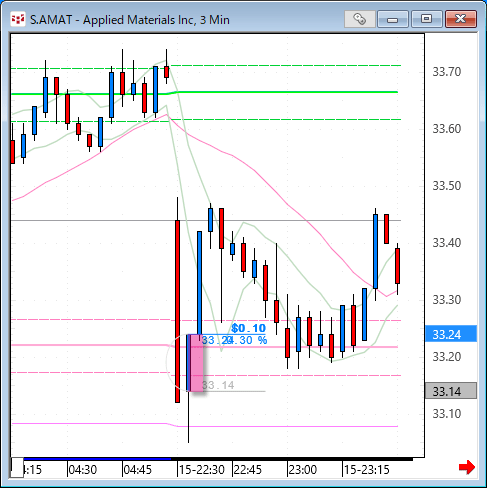Click the 15-22:30 time axis label

202,470
